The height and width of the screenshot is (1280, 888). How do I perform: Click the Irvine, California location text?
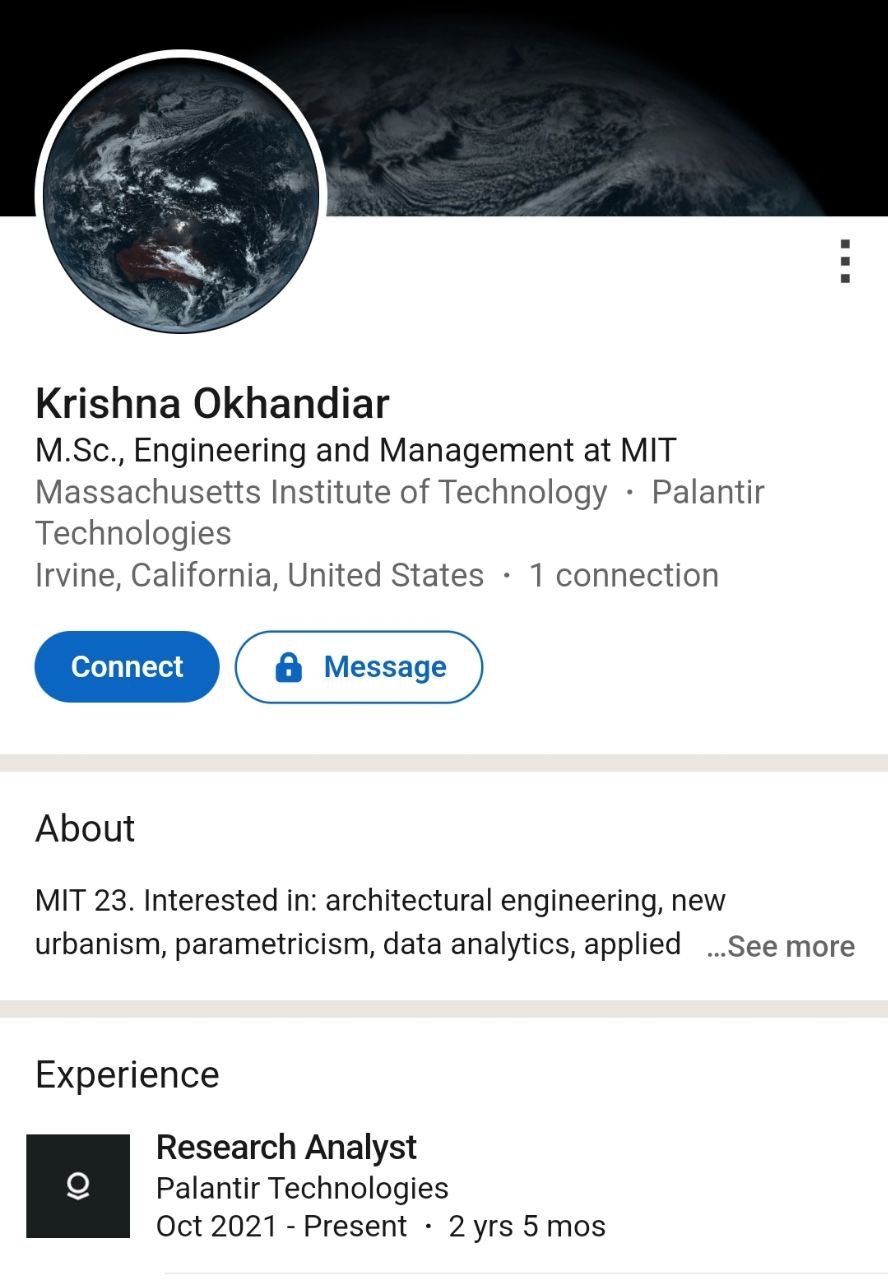(x=259, y=575)
